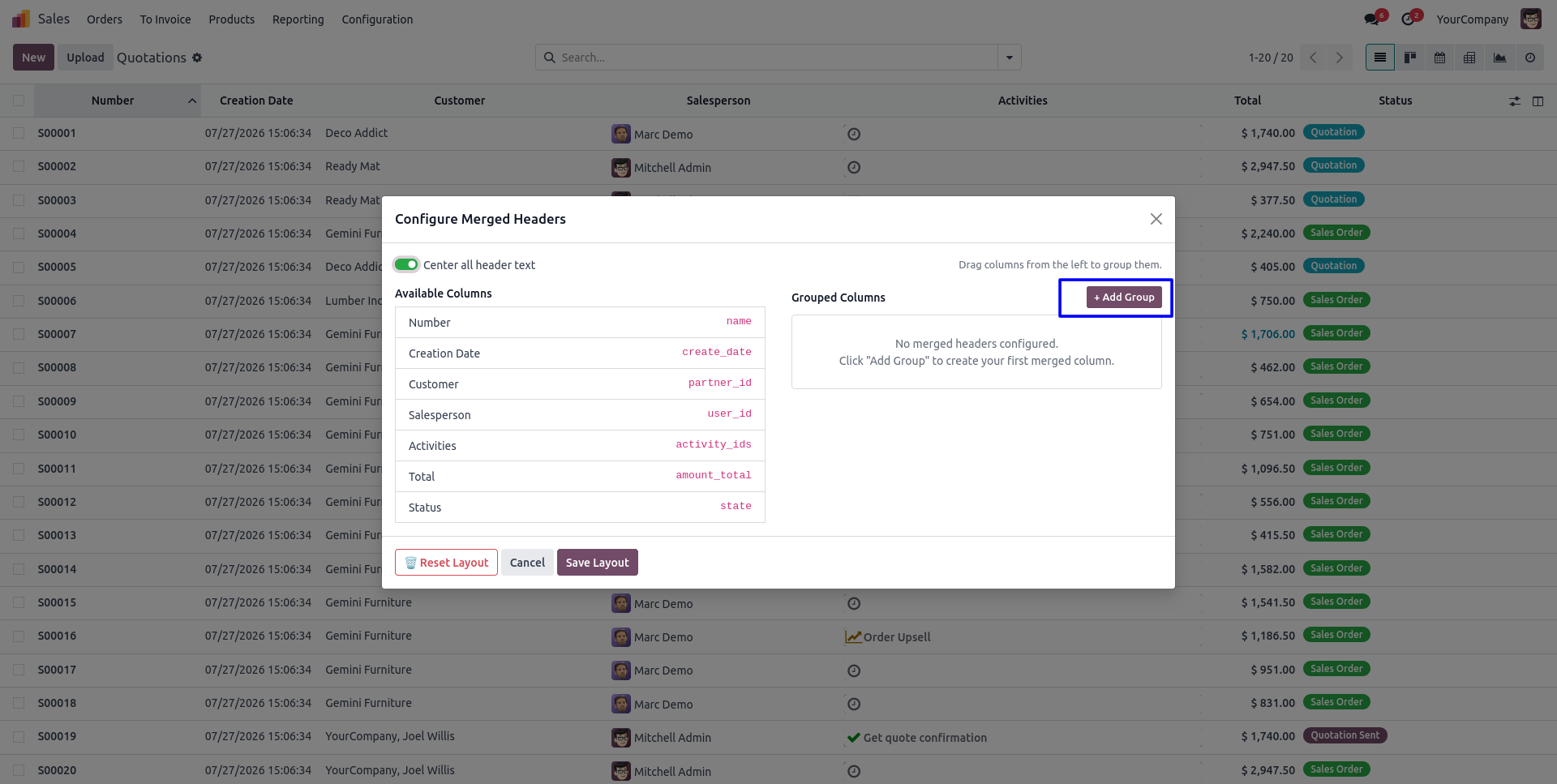Open the Reporting menu

(x=298, y=19)
